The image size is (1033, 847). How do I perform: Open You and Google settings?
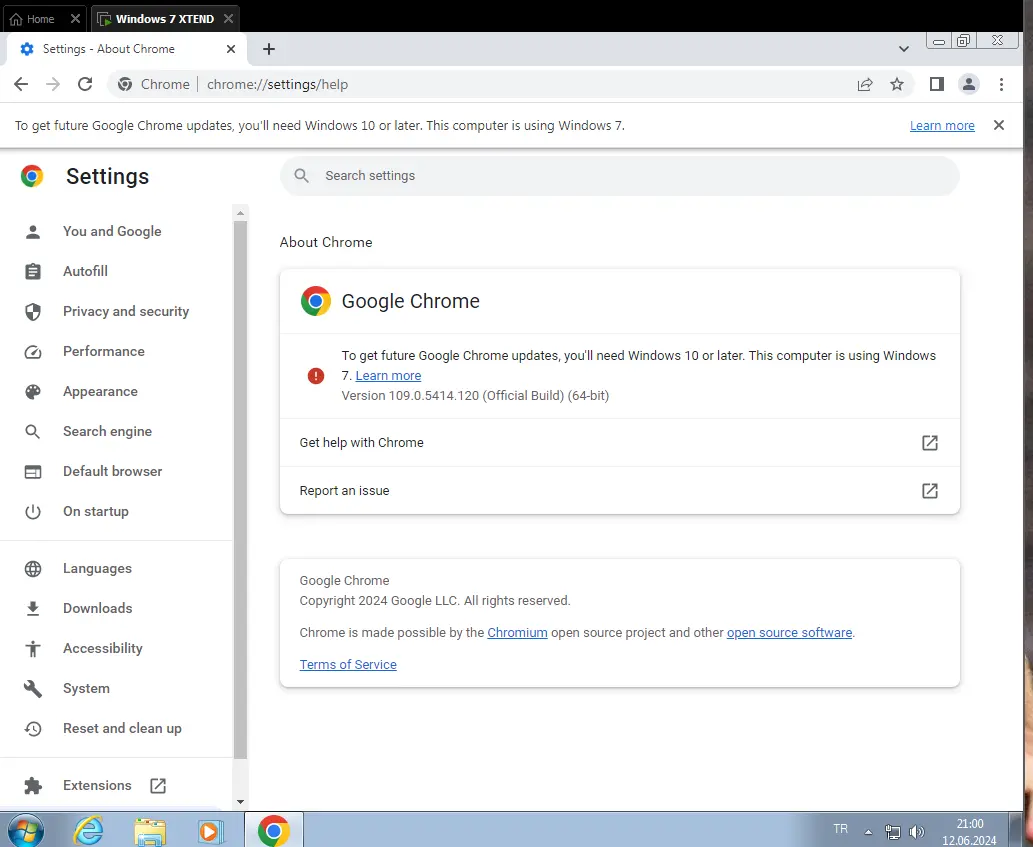point(112,231)
